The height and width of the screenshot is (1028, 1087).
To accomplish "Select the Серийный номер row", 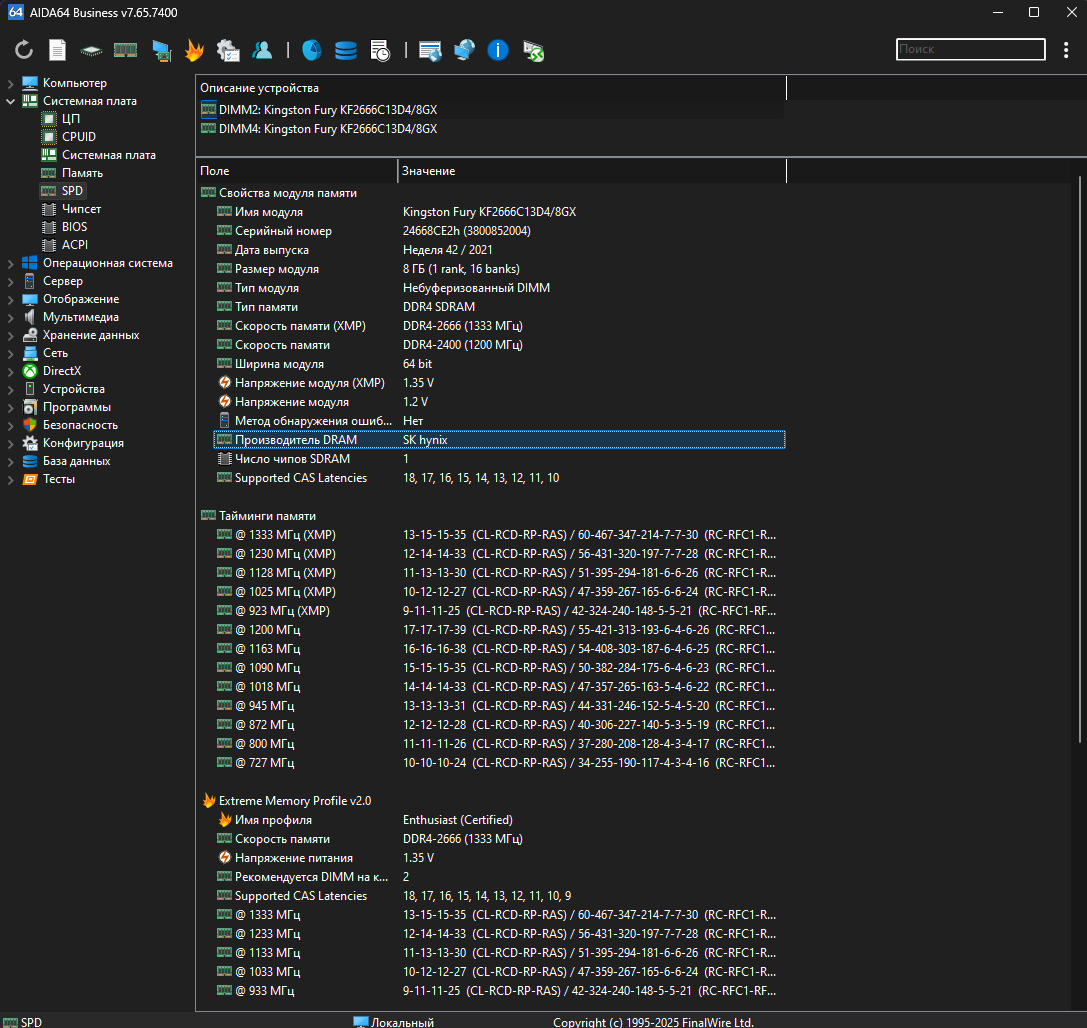I will tap(499, 231).
